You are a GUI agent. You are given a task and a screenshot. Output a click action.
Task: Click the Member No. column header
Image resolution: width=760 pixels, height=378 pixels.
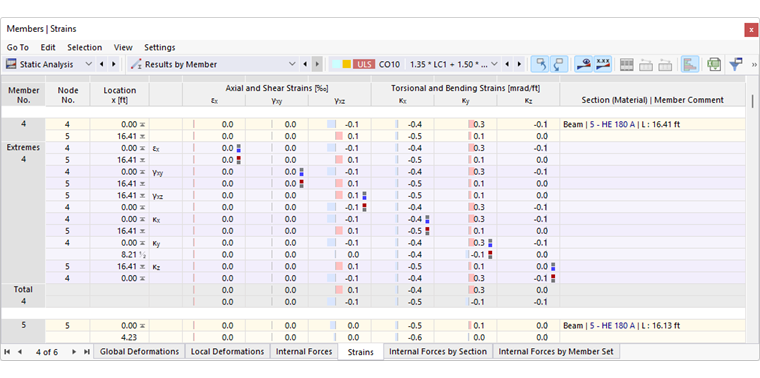tap(23, 94)
